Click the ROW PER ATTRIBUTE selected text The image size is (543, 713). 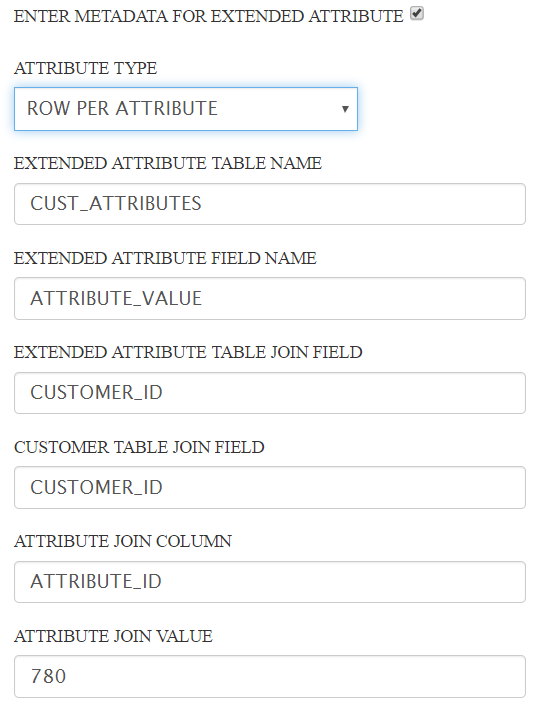tap(122, 109)
